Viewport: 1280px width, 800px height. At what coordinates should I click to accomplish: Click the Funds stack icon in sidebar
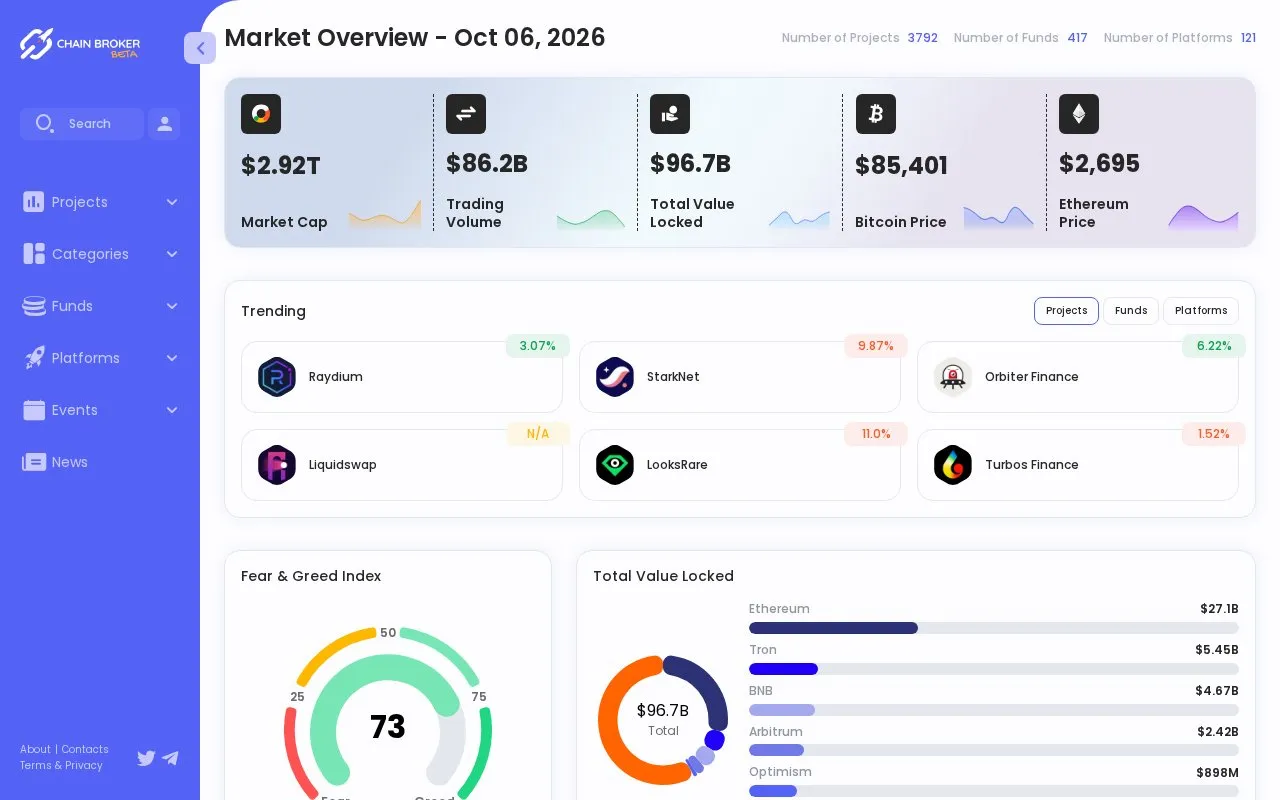[x=34, y=306]
